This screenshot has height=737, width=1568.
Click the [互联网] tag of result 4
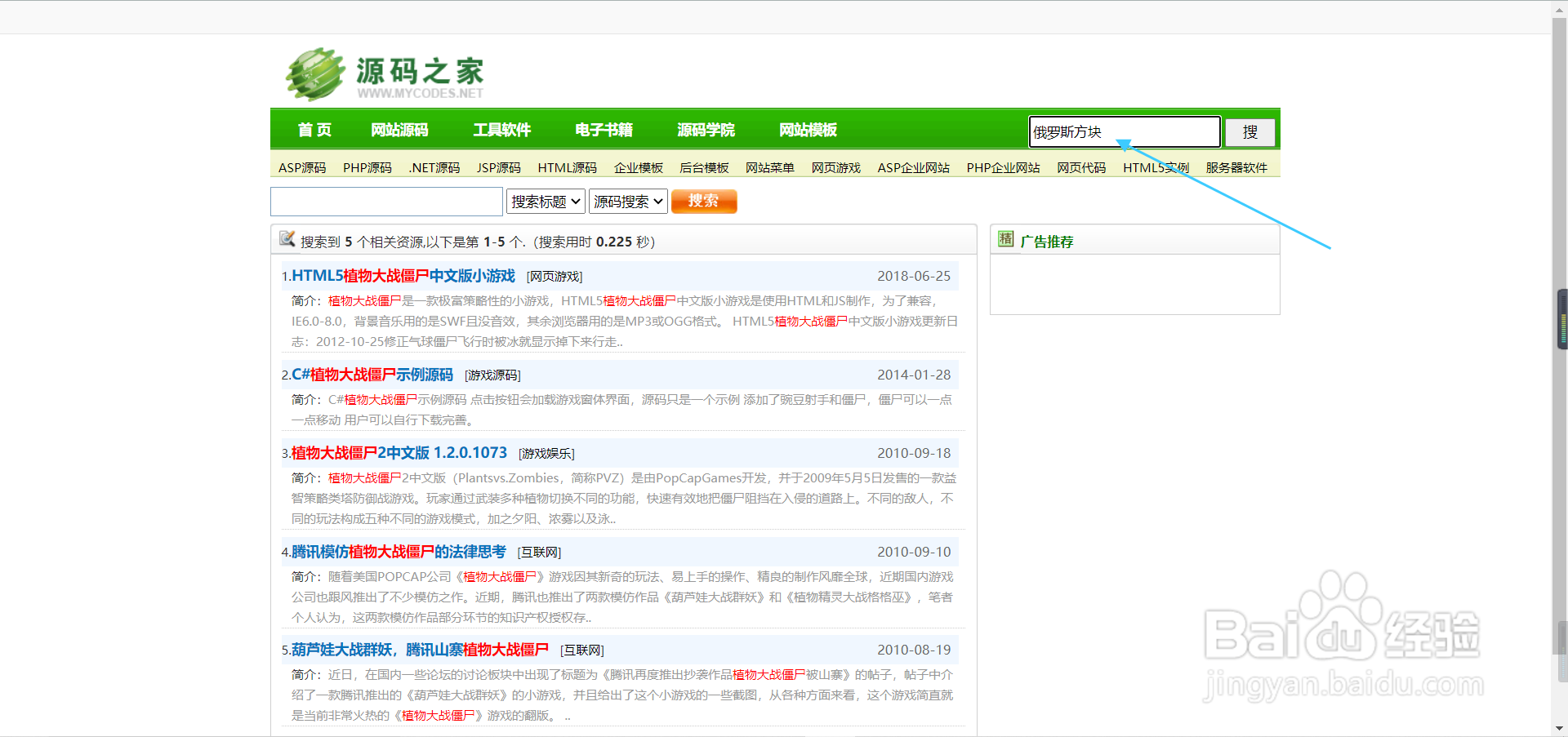[539, 553]
